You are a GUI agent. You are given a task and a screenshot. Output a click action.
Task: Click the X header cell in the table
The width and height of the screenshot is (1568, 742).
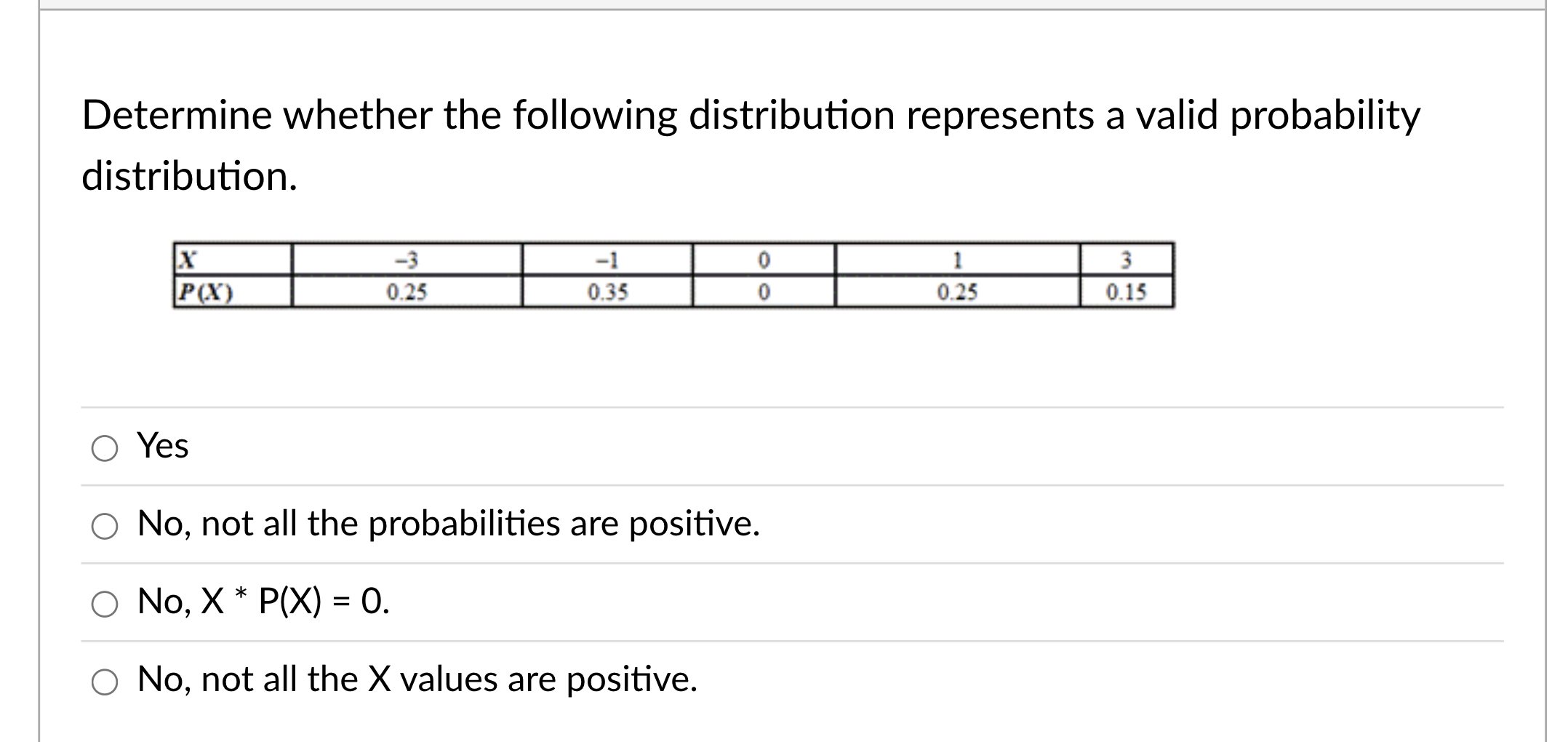click(x=188, y=258)
